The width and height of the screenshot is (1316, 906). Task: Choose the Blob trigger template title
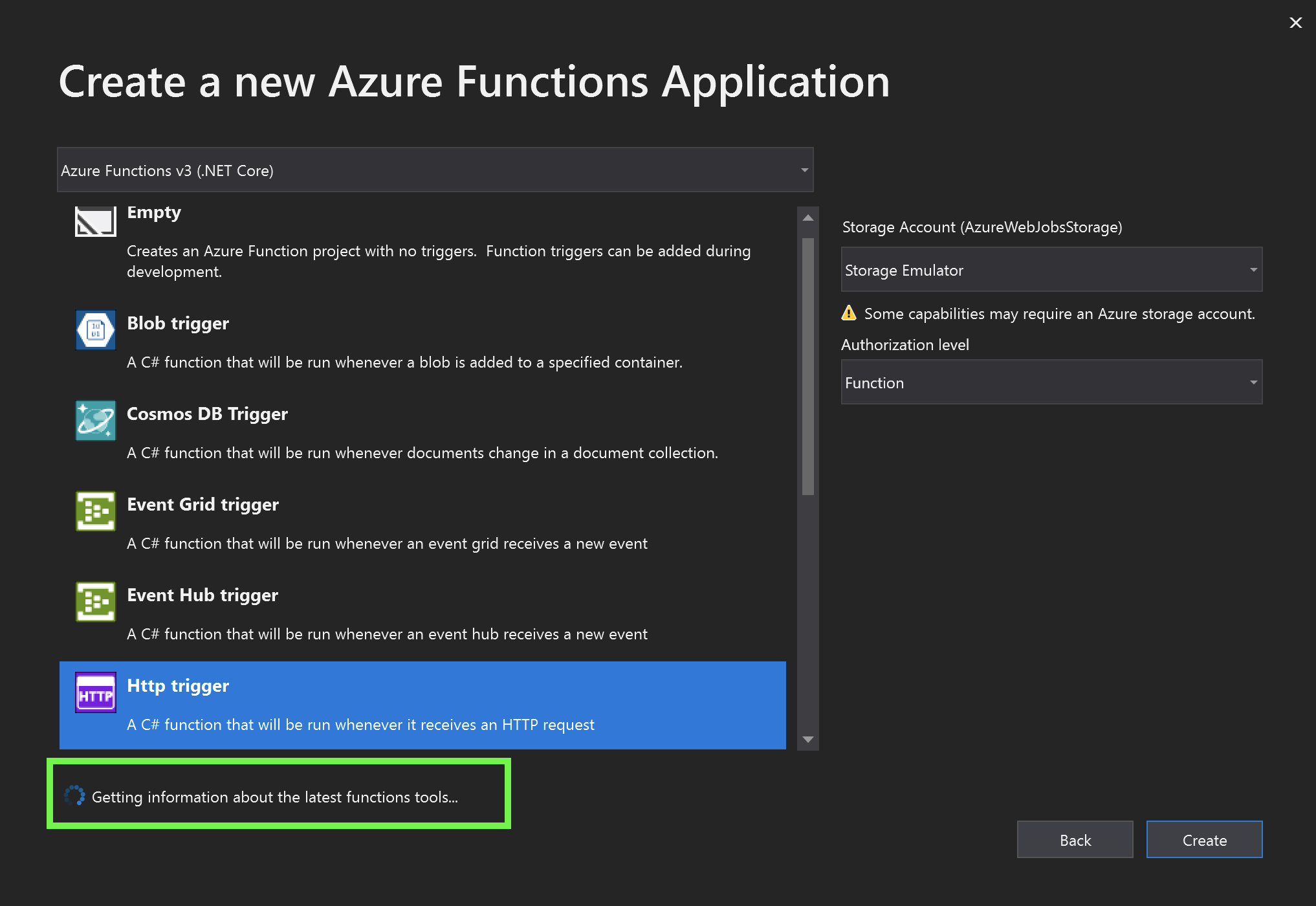(x=178, y=324)
